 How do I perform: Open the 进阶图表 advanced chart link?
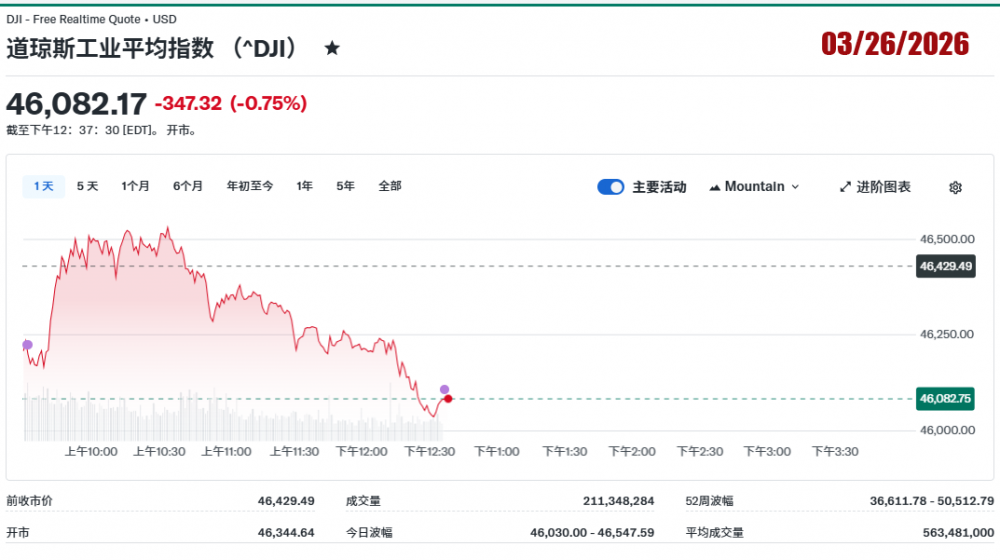883,187
